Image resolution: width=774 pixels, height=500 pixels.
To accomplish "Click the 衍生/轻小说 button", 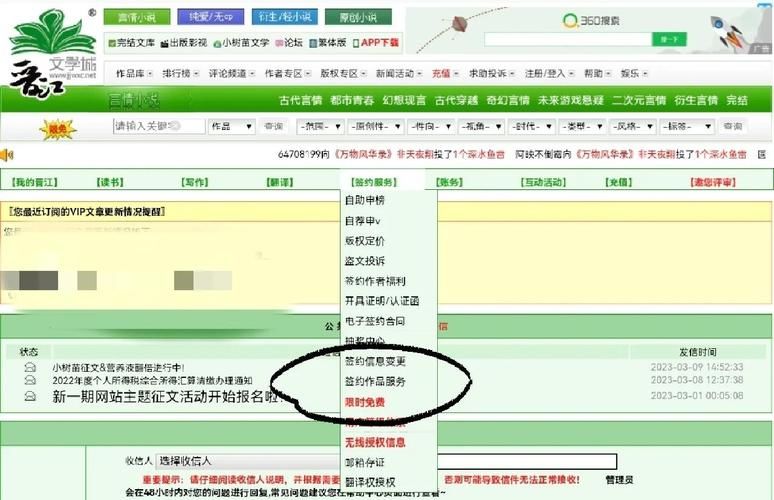I will coord(285,17).
